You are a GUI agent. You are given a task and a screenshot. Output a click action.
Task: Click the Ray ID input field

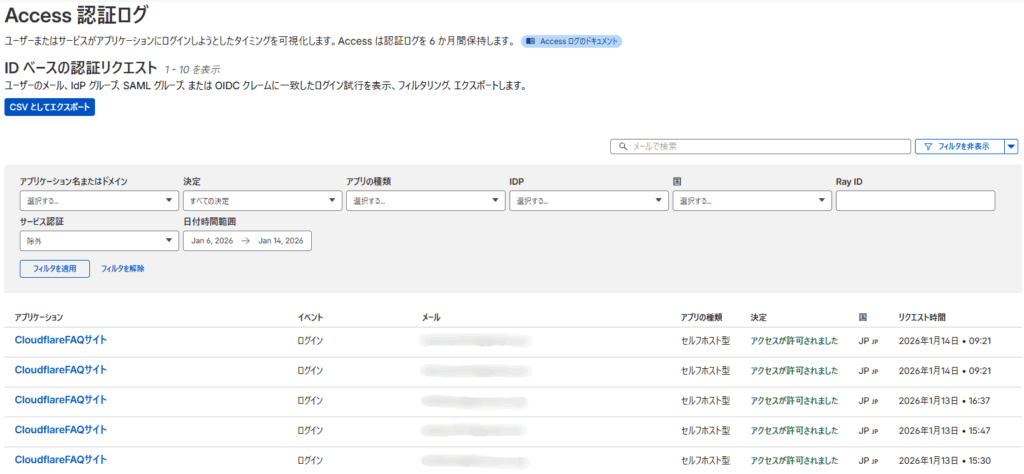click(915, 201)
